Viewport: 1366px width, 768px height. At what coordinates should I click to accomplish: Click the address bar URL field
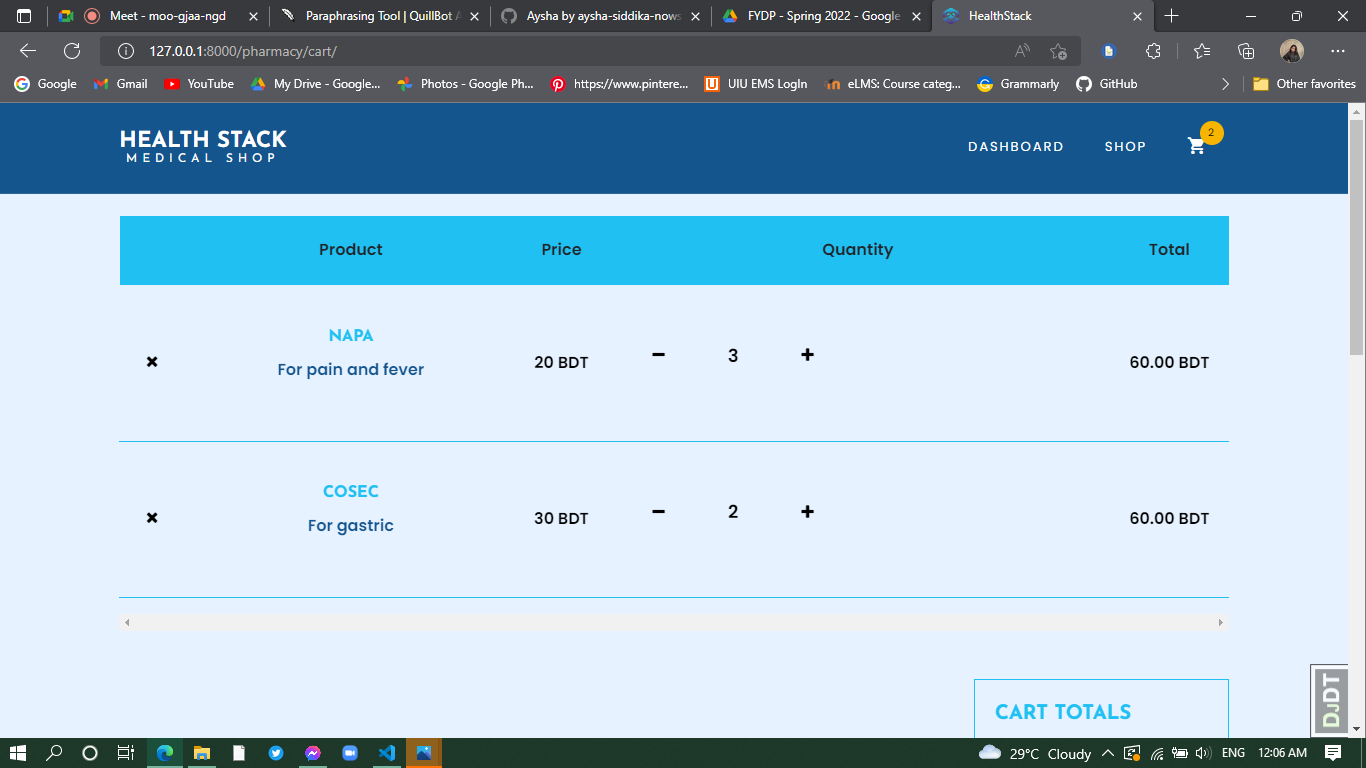click(x=560, y=51)
